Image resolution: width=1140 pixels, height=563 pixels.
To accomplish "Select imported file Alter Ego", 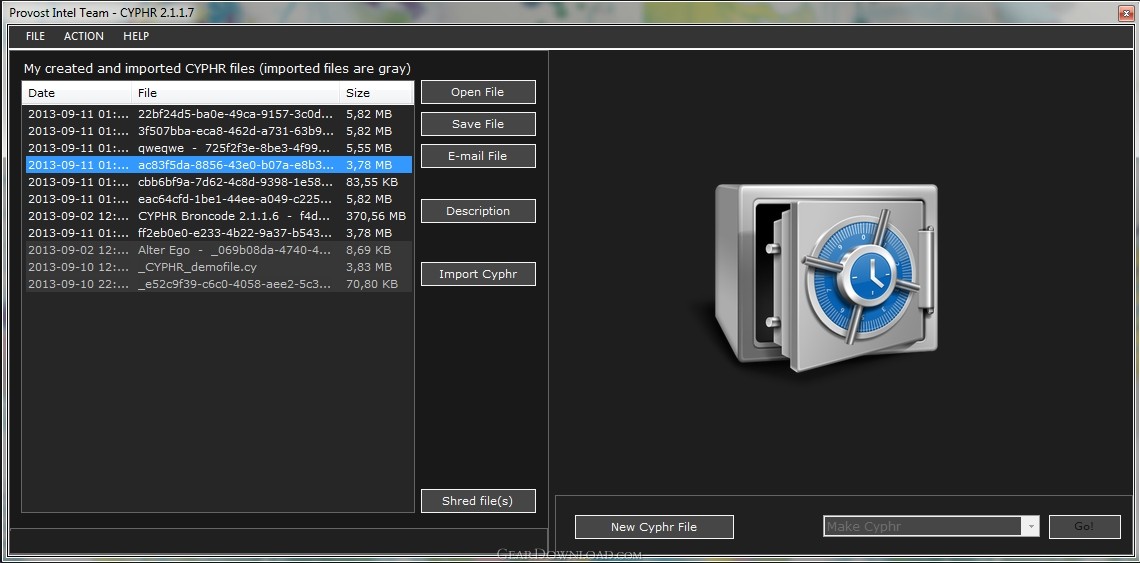I will (x=219, y=250).
